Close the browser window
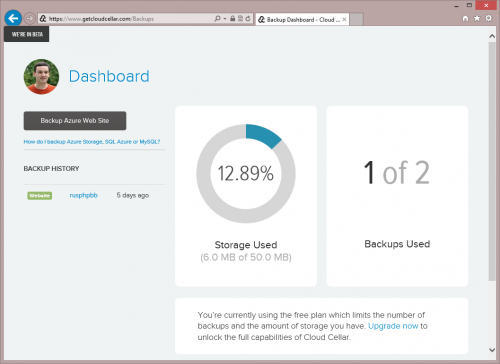Image resolution: width=500 pixels, height=364 pixels. click(486, 5)
